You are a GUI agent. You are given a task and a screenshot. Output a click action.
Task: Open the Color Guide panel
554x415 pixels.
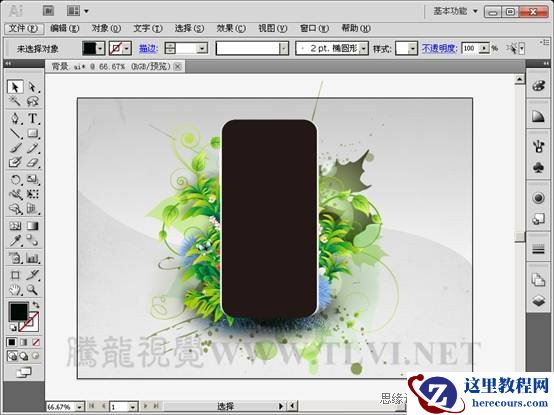pyautogui.click(x=538, y=116)
